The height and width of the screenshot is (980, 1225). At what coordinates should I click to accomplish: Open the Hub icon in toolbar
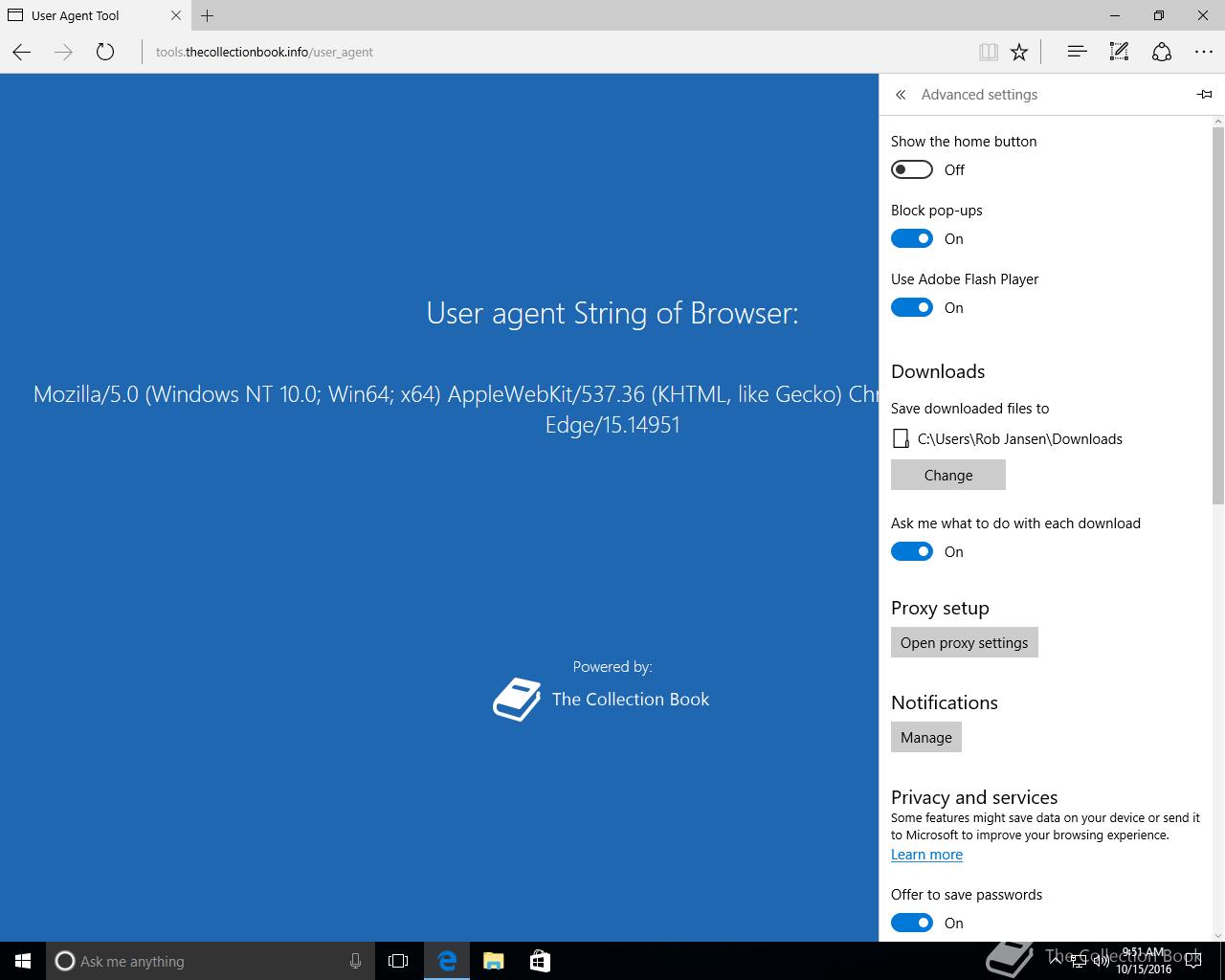[1077, 53]
